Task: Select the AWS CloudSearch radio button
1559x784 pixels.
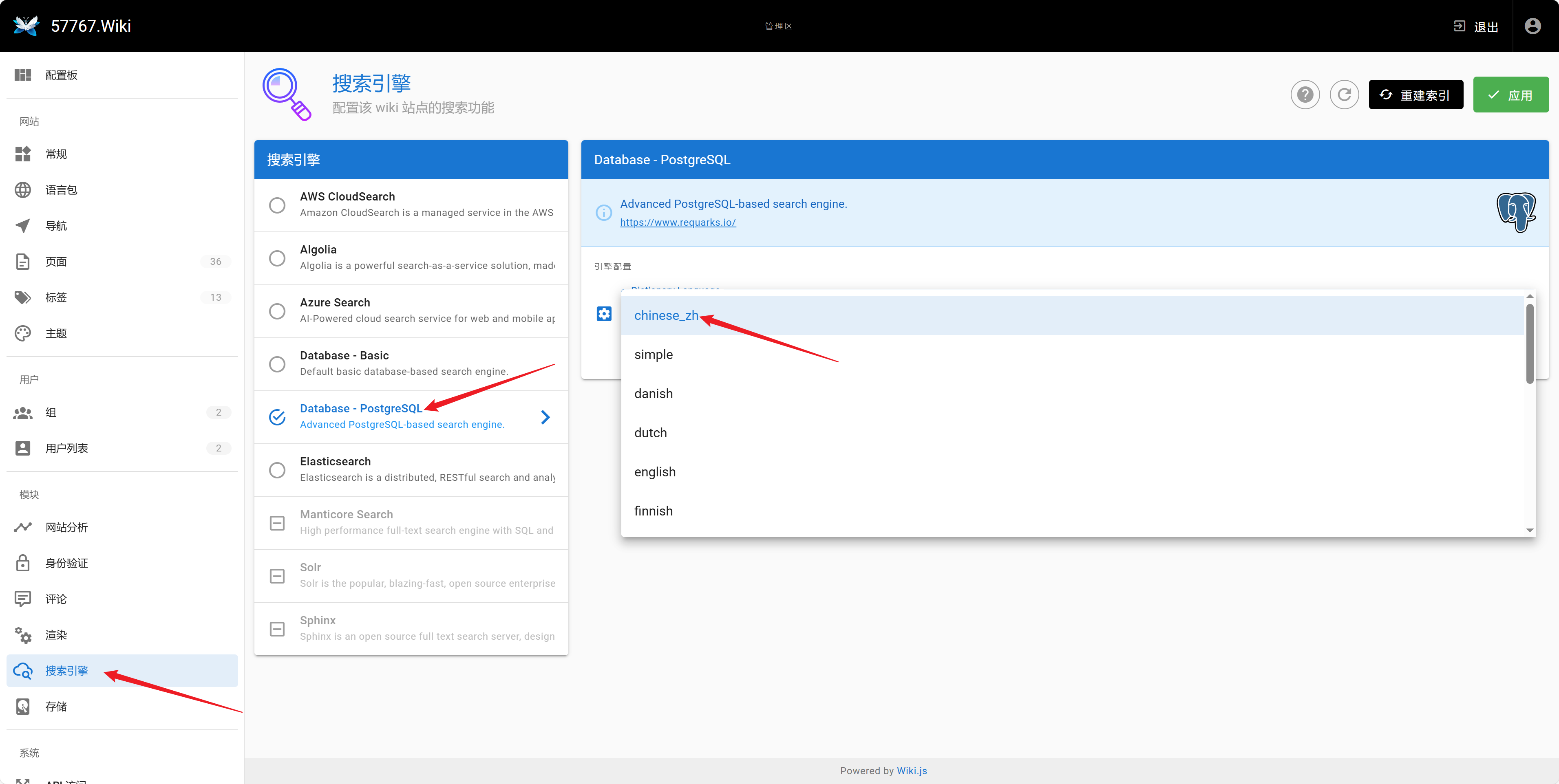Action: 277,205
